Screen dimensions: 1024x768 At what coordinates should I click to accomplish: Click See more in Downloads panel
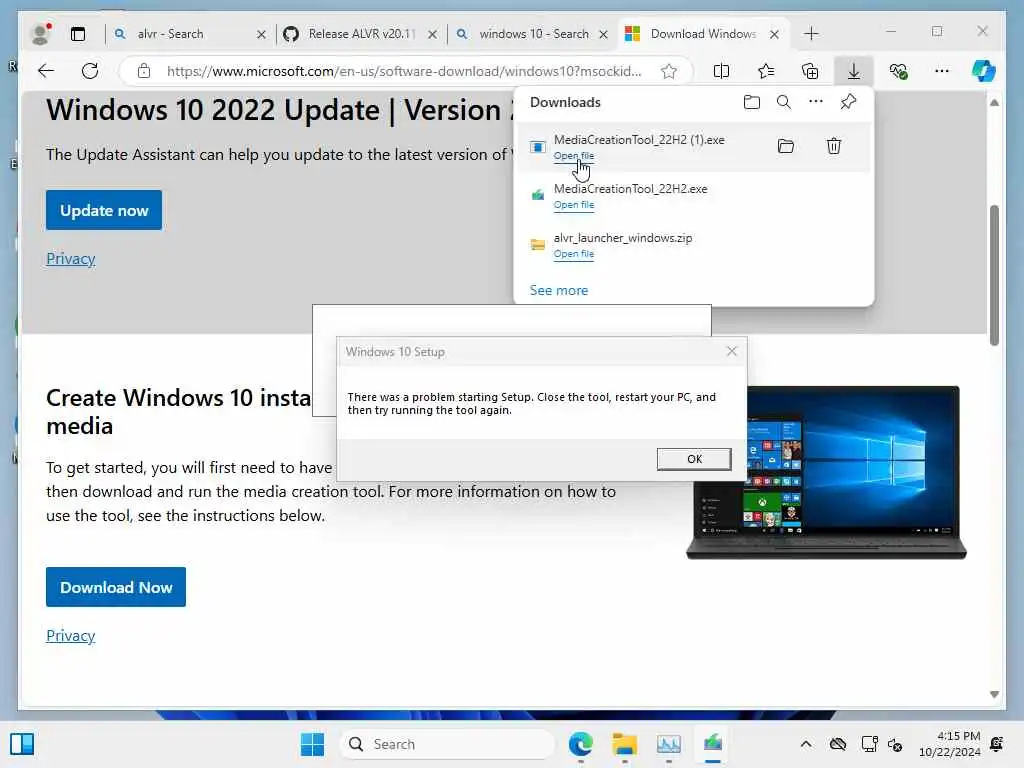tap(558, 290)
